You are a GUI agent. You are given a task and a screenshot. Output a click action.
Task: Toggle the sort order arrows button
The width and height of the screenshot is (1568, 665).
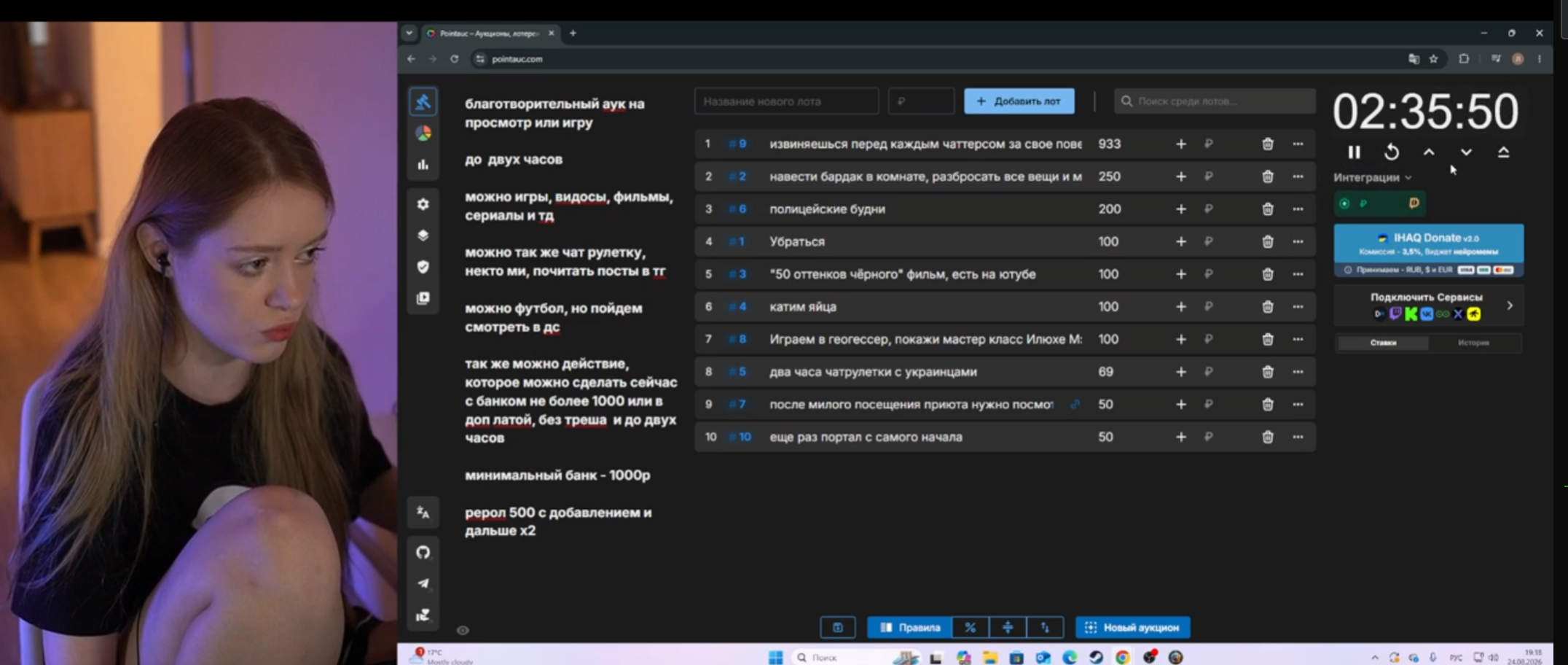click(x=1045, y=628)
